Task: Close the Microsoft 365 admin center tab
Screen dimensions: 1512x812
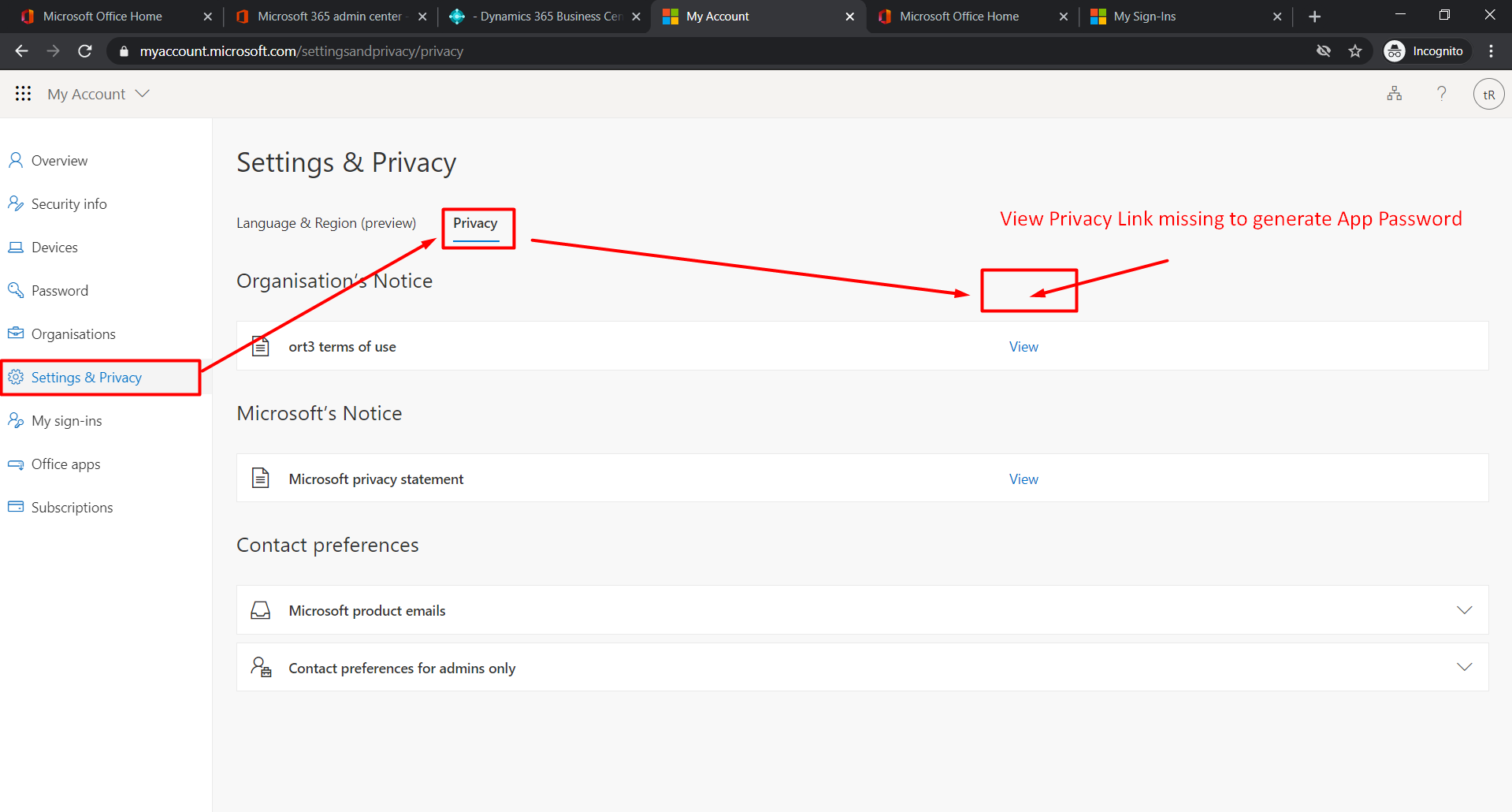Action: [x=422, y=17]
